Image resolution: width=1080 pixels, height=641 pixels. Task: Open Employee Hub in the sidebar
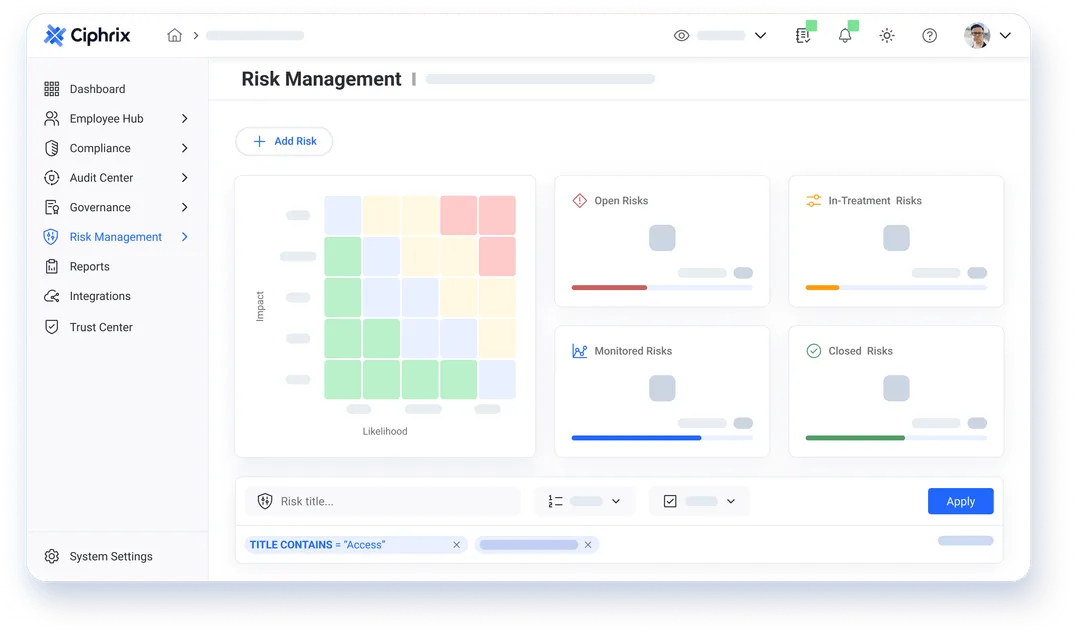(106, 118)
